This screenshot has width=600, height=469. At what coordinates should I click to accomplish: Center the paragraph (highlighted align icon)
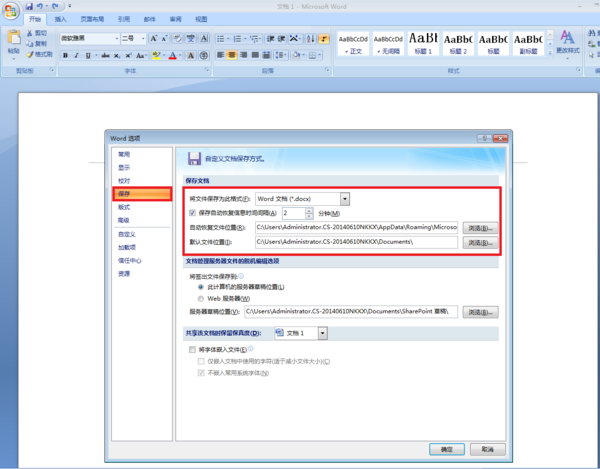[232, 55]
